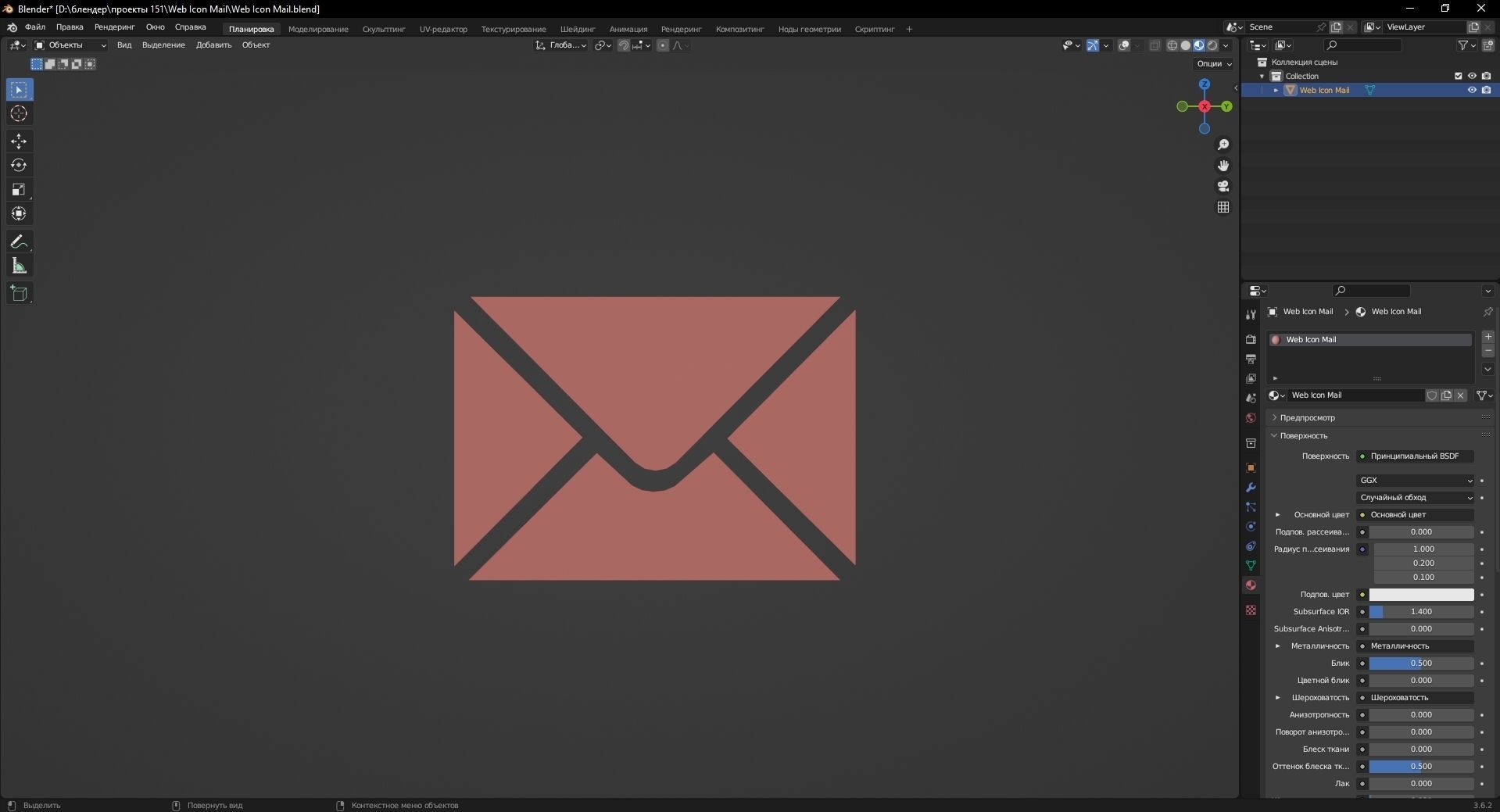Click the Подпов. цвет white swatch
This screenshot has width=1500, height=812.
tap(1421, 595)
